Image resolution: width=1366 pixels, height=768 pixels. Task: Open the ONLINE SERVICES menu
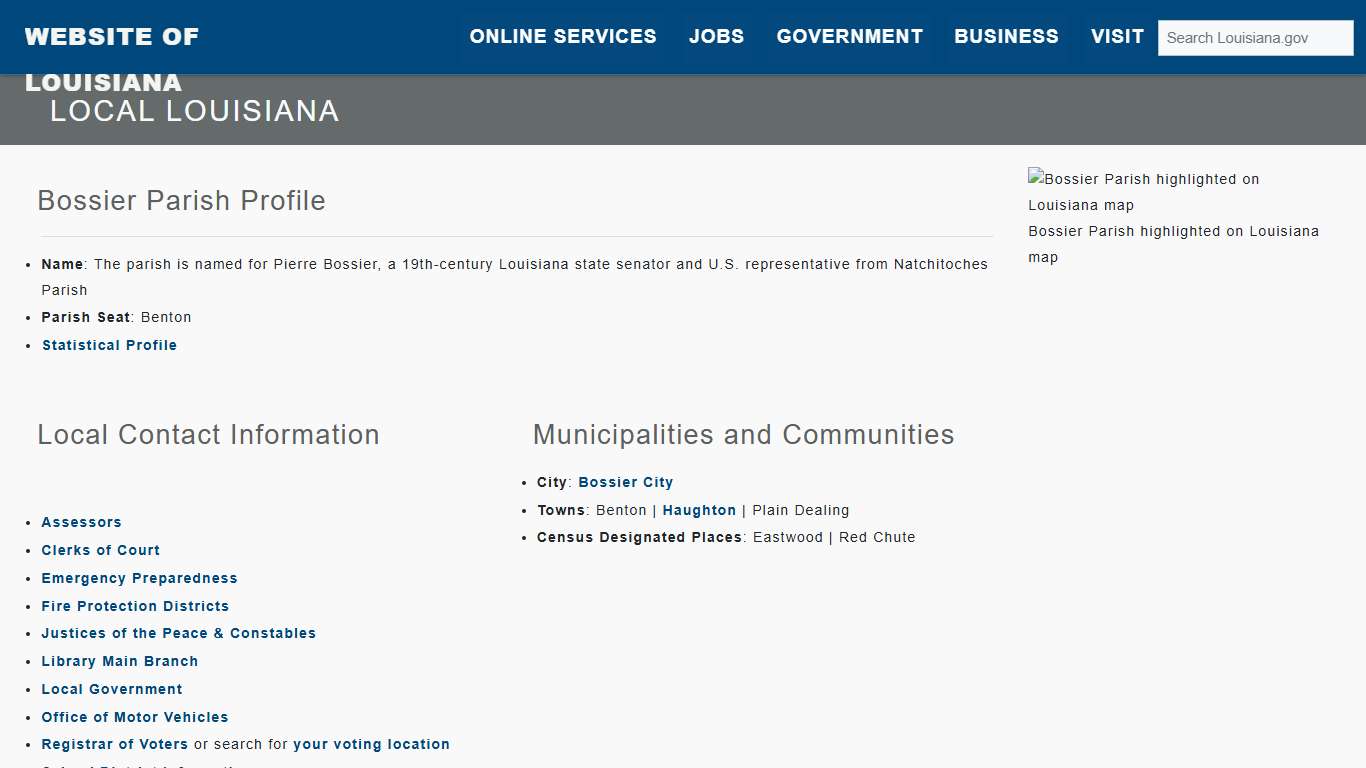[x=563, y=36]
